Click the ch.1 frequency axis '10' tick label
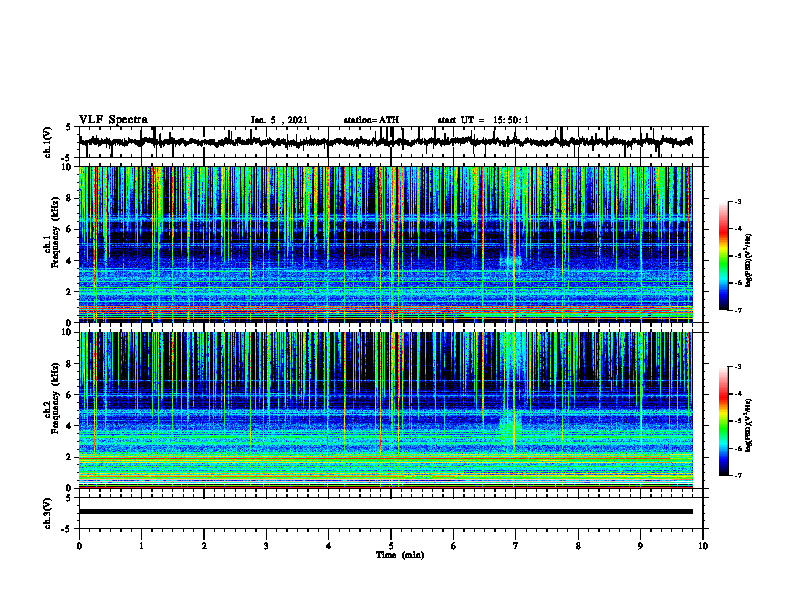Viewport: 792px width, 612px height. pos(69,167)
